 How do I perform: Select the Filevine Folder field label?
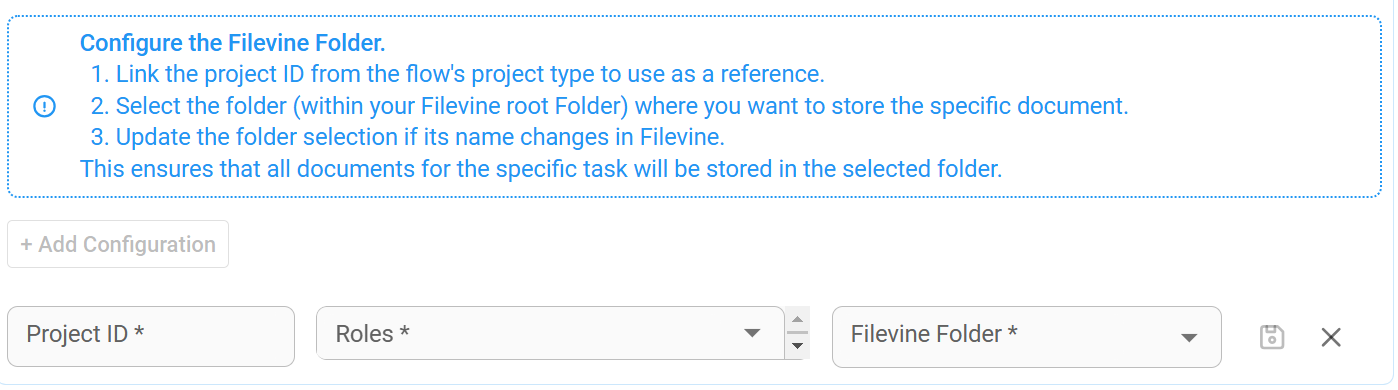934,334
